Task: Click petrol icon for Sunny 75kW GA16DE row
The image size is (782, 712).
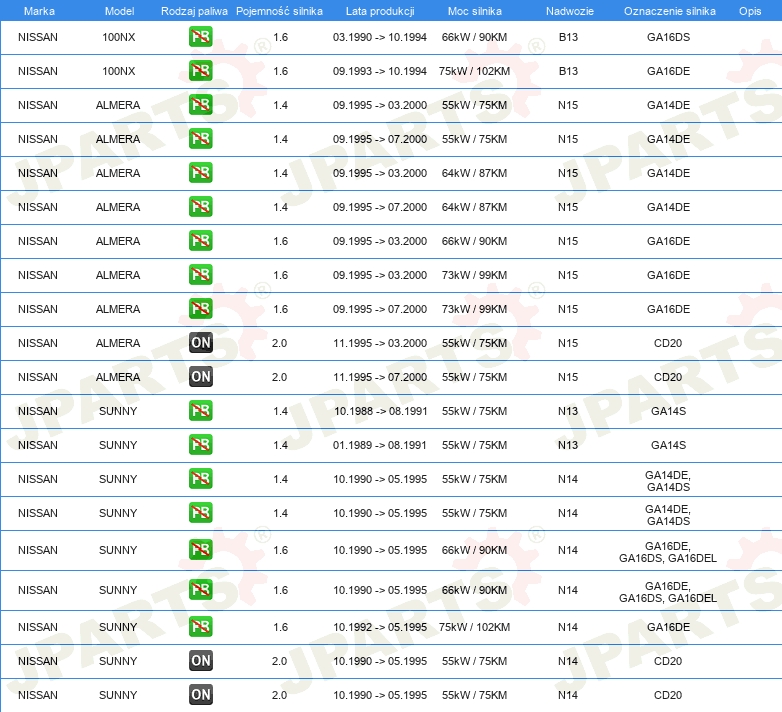Action: 200,627
